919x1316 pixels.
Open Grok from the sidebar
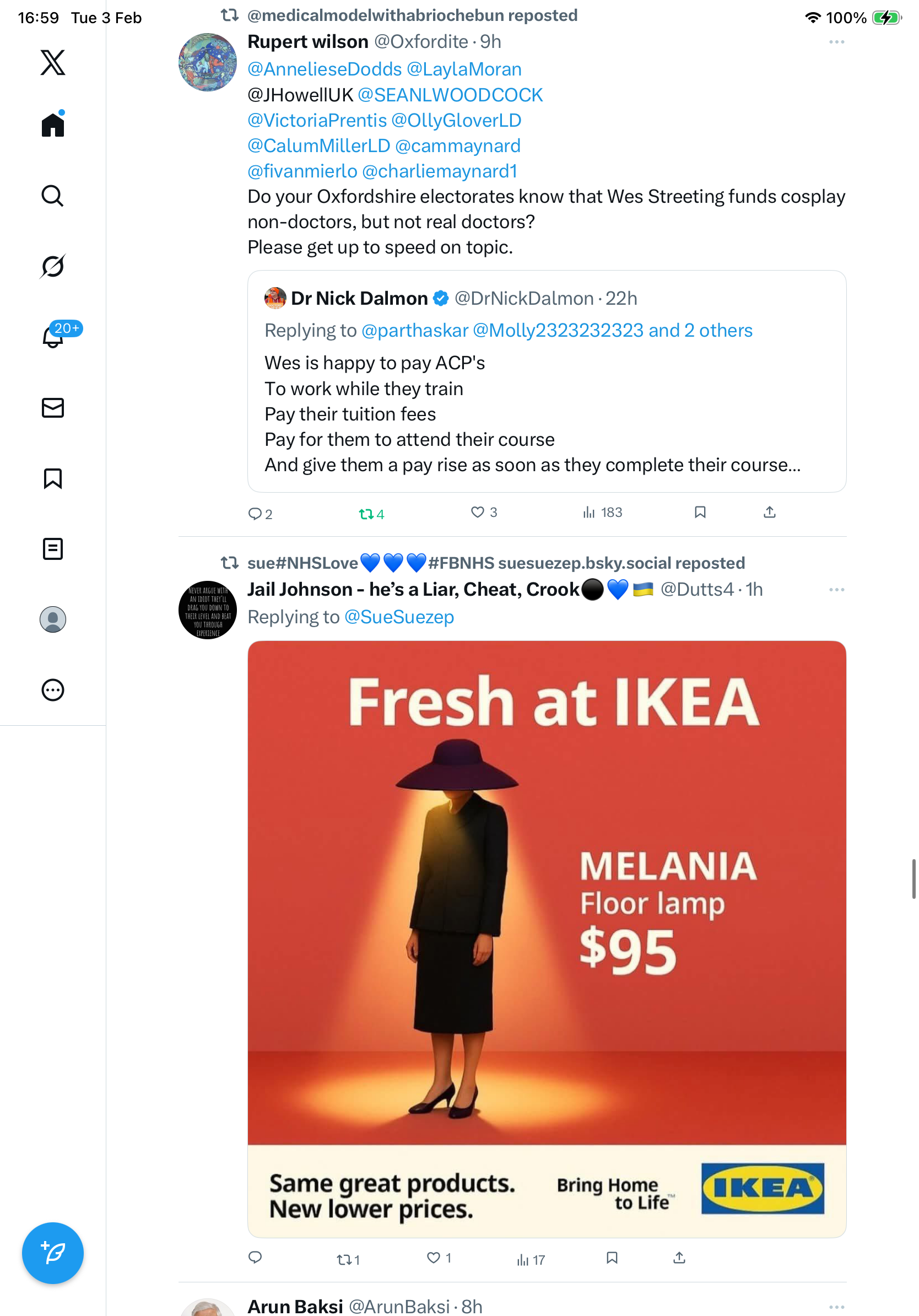click(53, 267)
